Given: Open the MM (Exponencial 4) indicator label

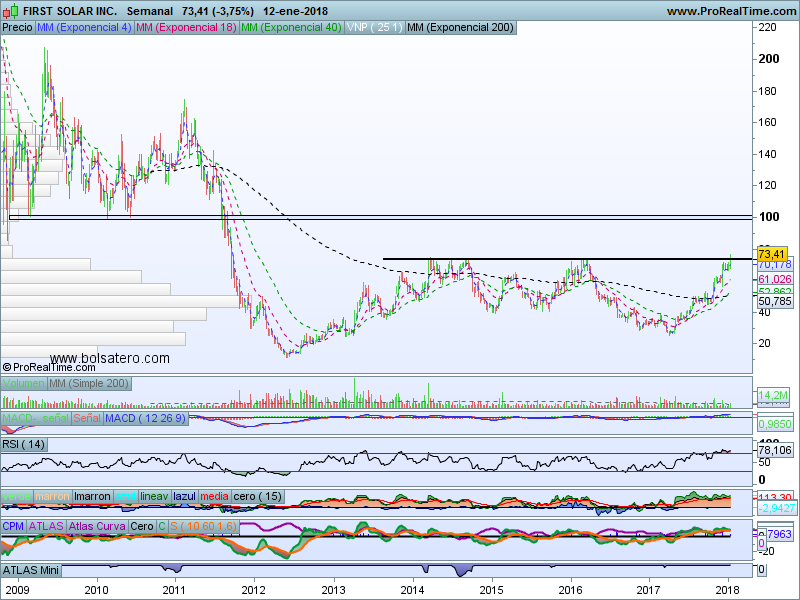Looking at the screenshot, I should [84, 28].
